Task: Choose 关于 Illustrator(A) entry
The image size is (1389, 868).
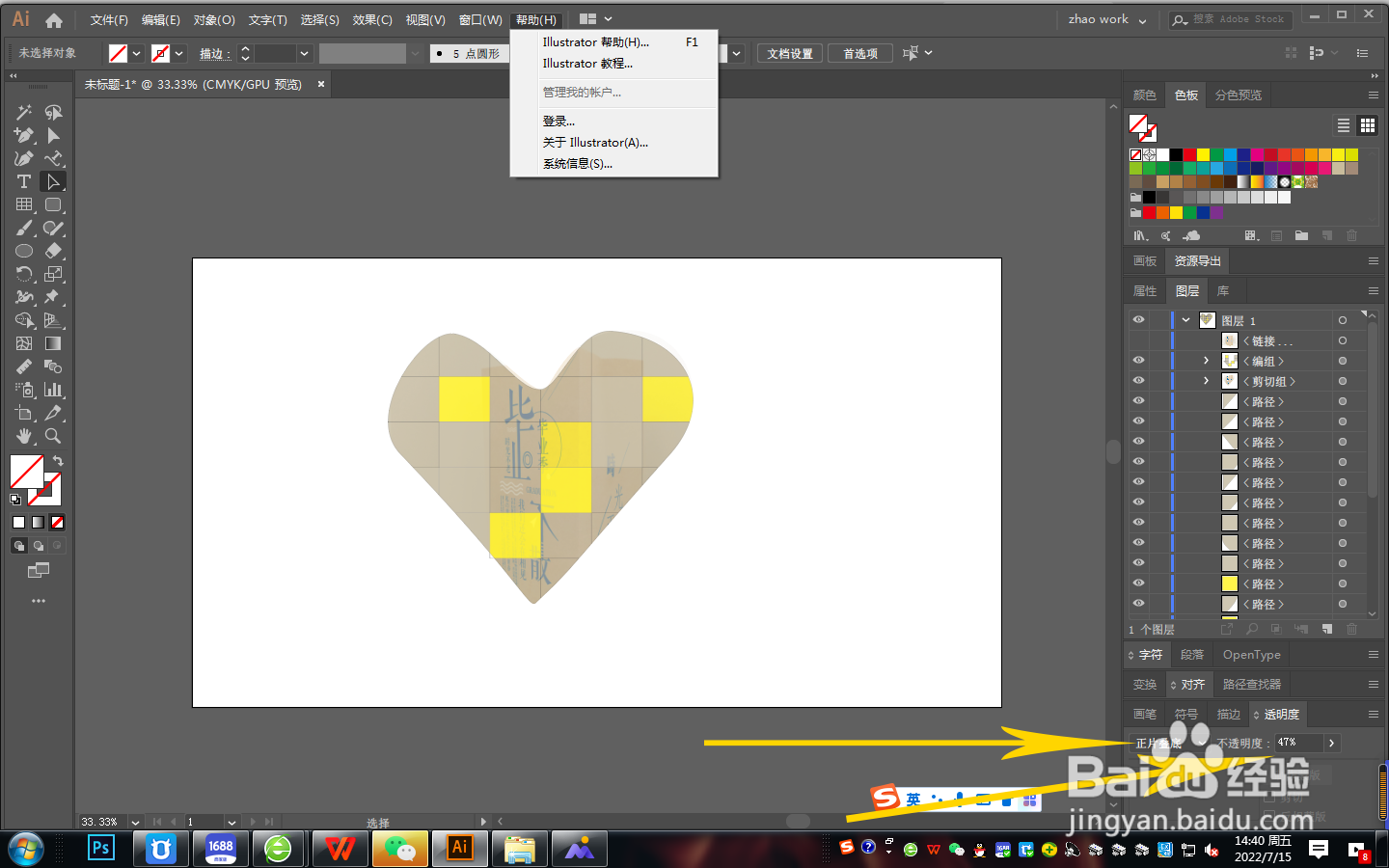Action: coord(614,143)
